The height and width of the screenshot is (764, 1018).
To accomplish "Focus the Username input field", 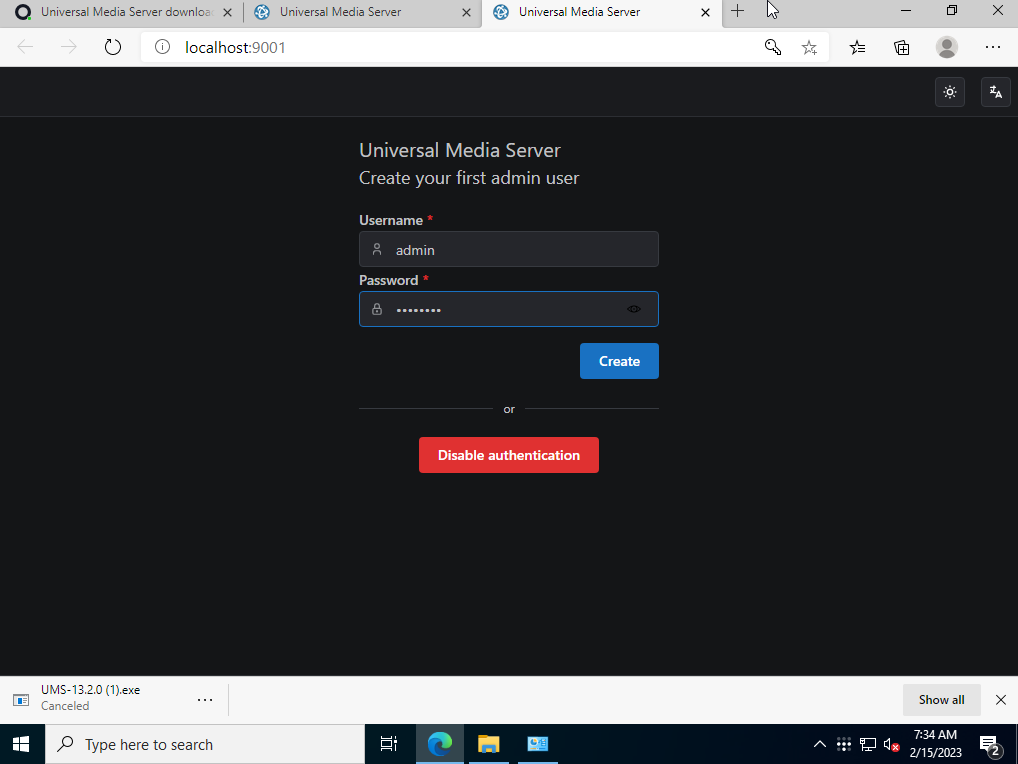I will pos(509,249).
